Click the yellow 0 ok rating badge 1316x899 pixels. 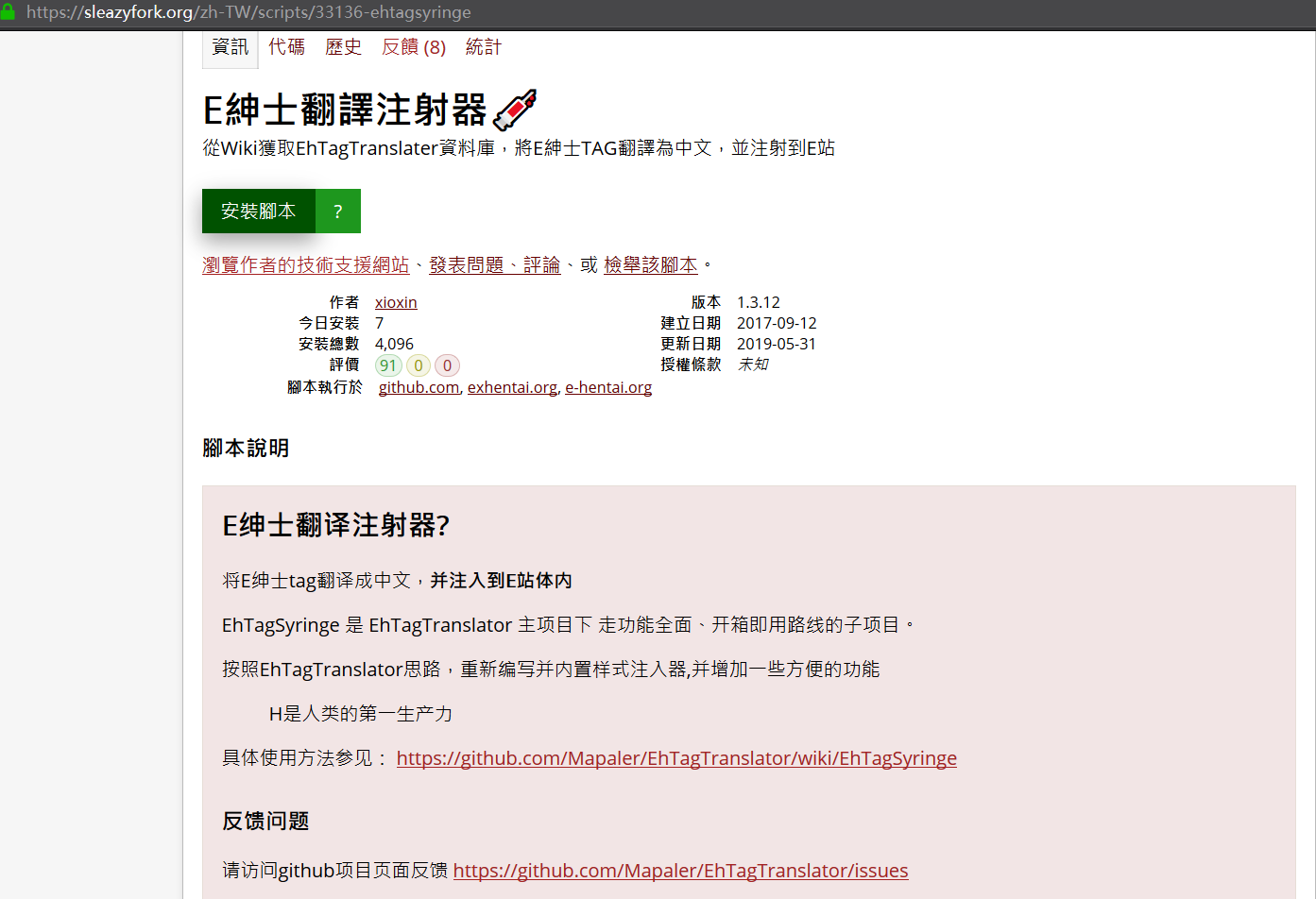(x=419, y=365)
